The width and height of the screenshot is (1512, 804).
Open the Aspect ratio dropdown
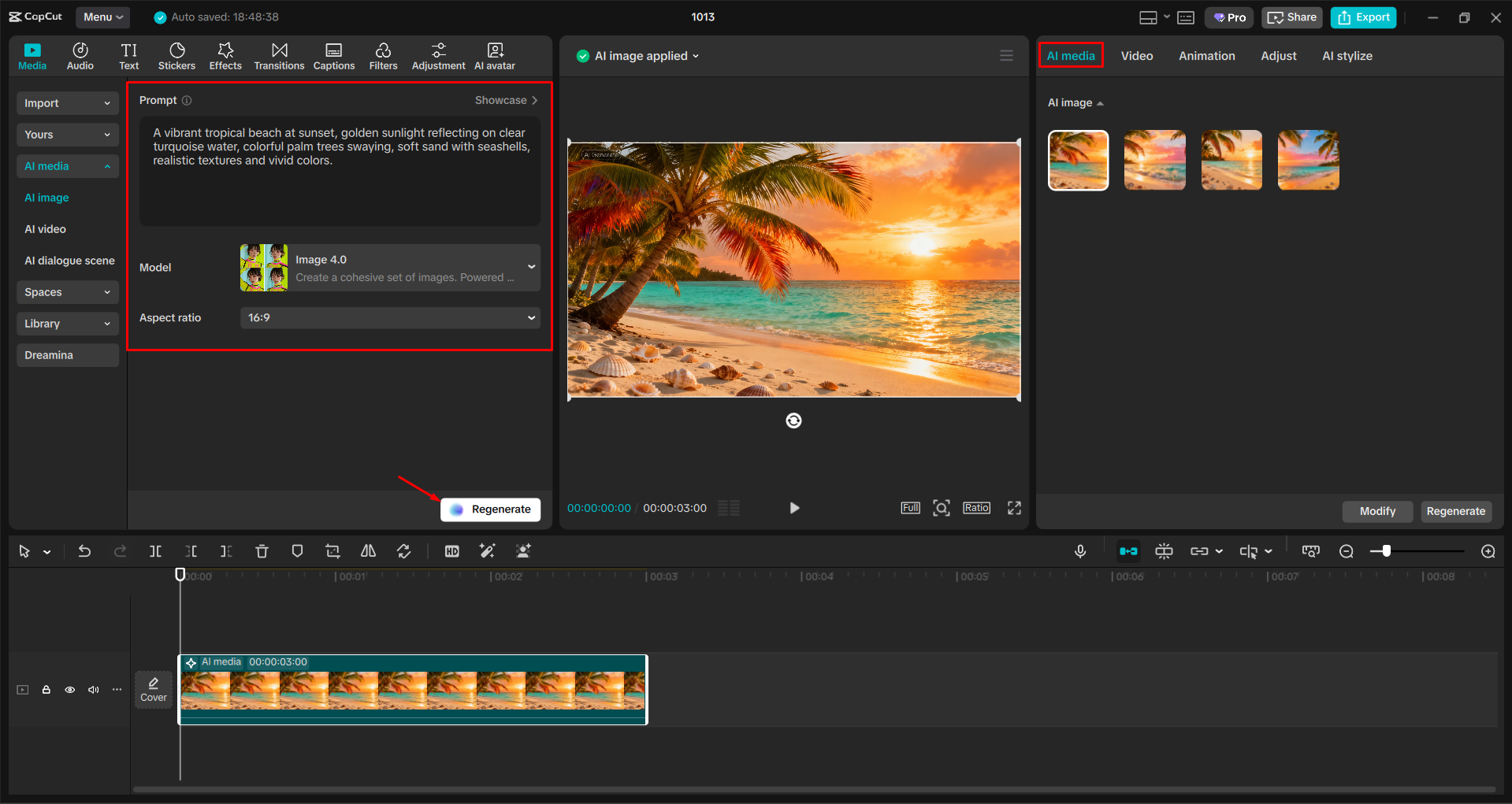point(390,317)
